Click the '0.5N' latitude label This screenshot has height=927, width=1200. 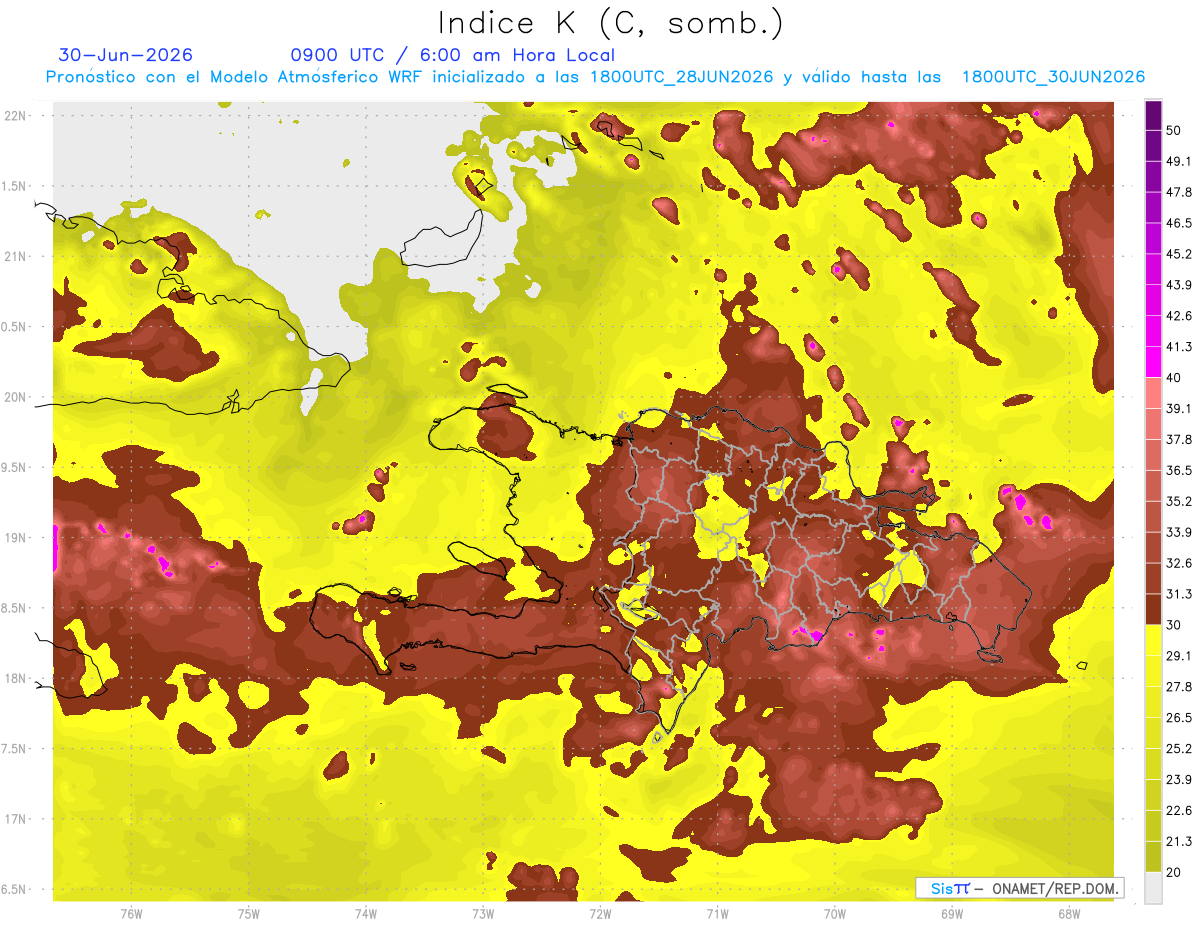15,327
